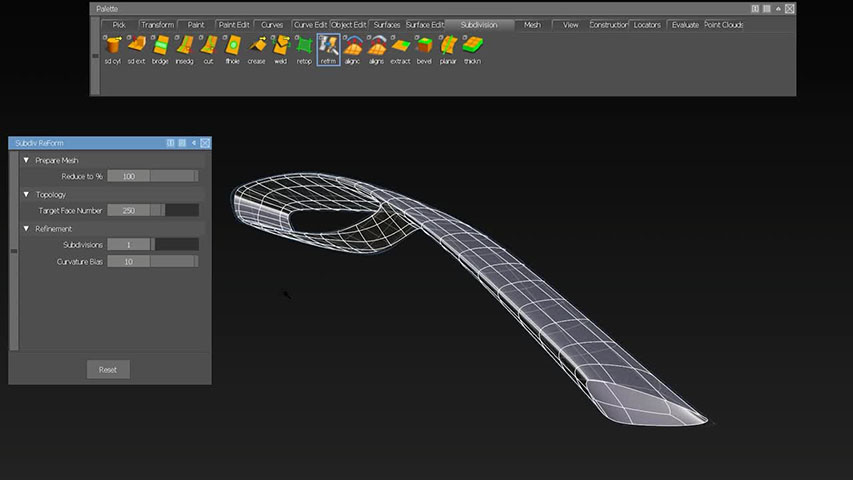The image size is (853, 480).
Task: Collapse Subdiv ReForm panel with left arrow
Action: click(194, 143)
